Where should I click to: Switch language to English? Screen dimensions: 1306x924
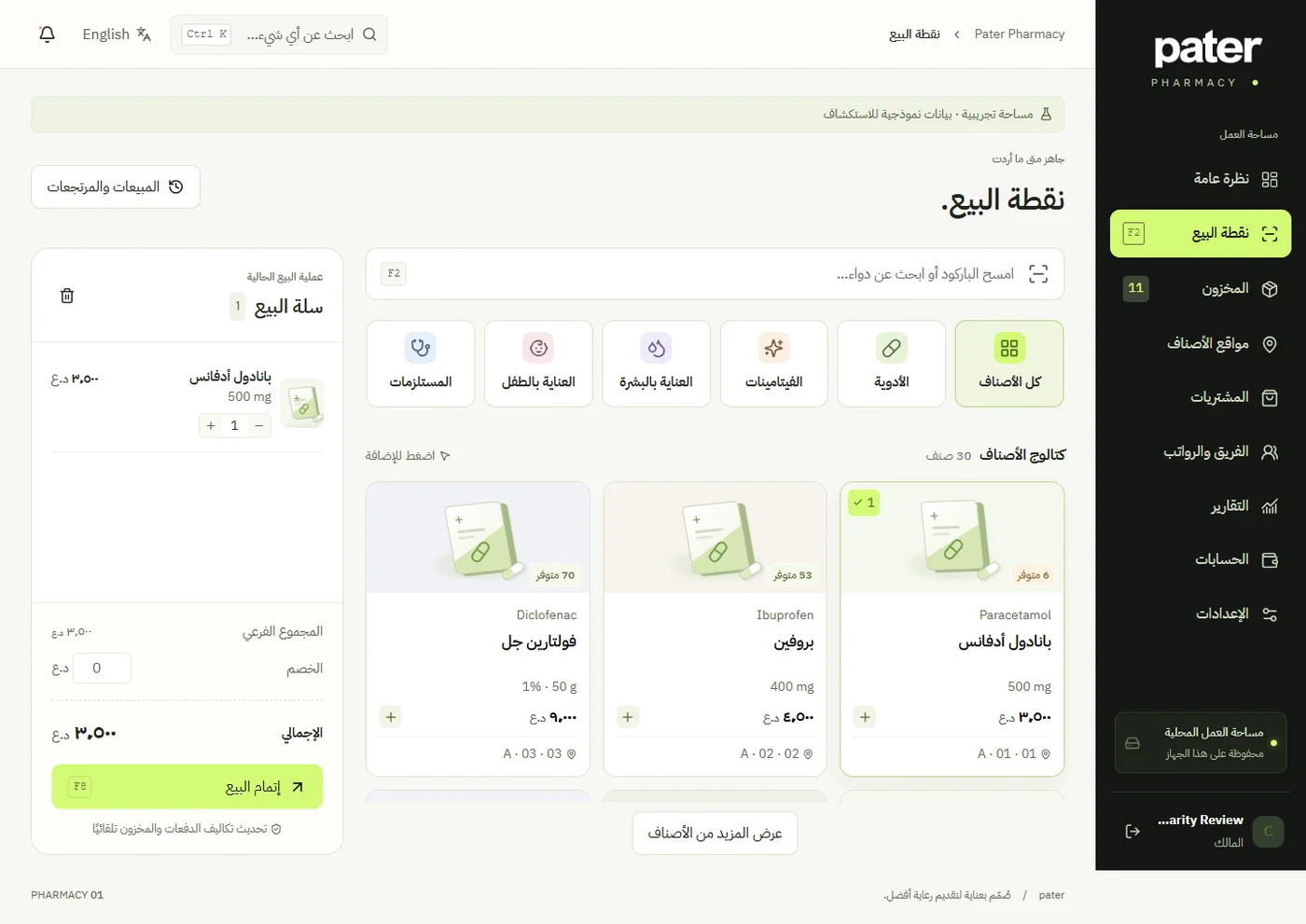[117, 34]
